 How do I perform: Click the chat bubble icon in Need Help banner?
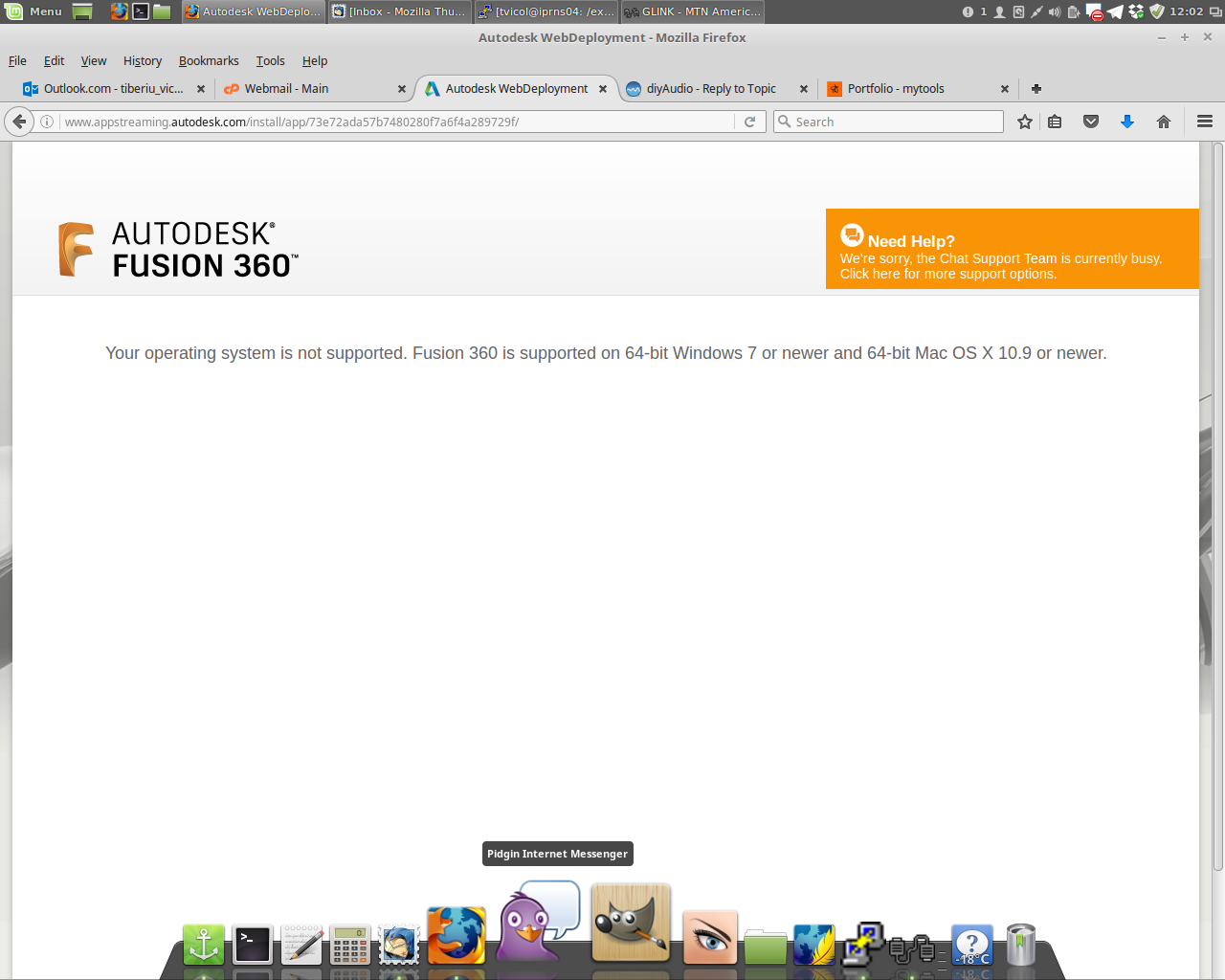click(852, 234)
